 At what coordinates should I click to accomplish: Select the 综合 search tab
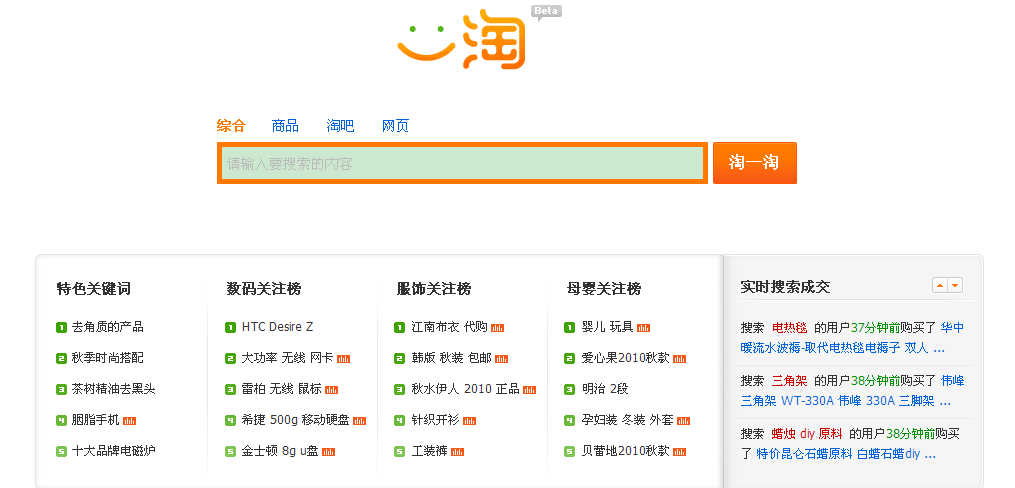point(231,126)
